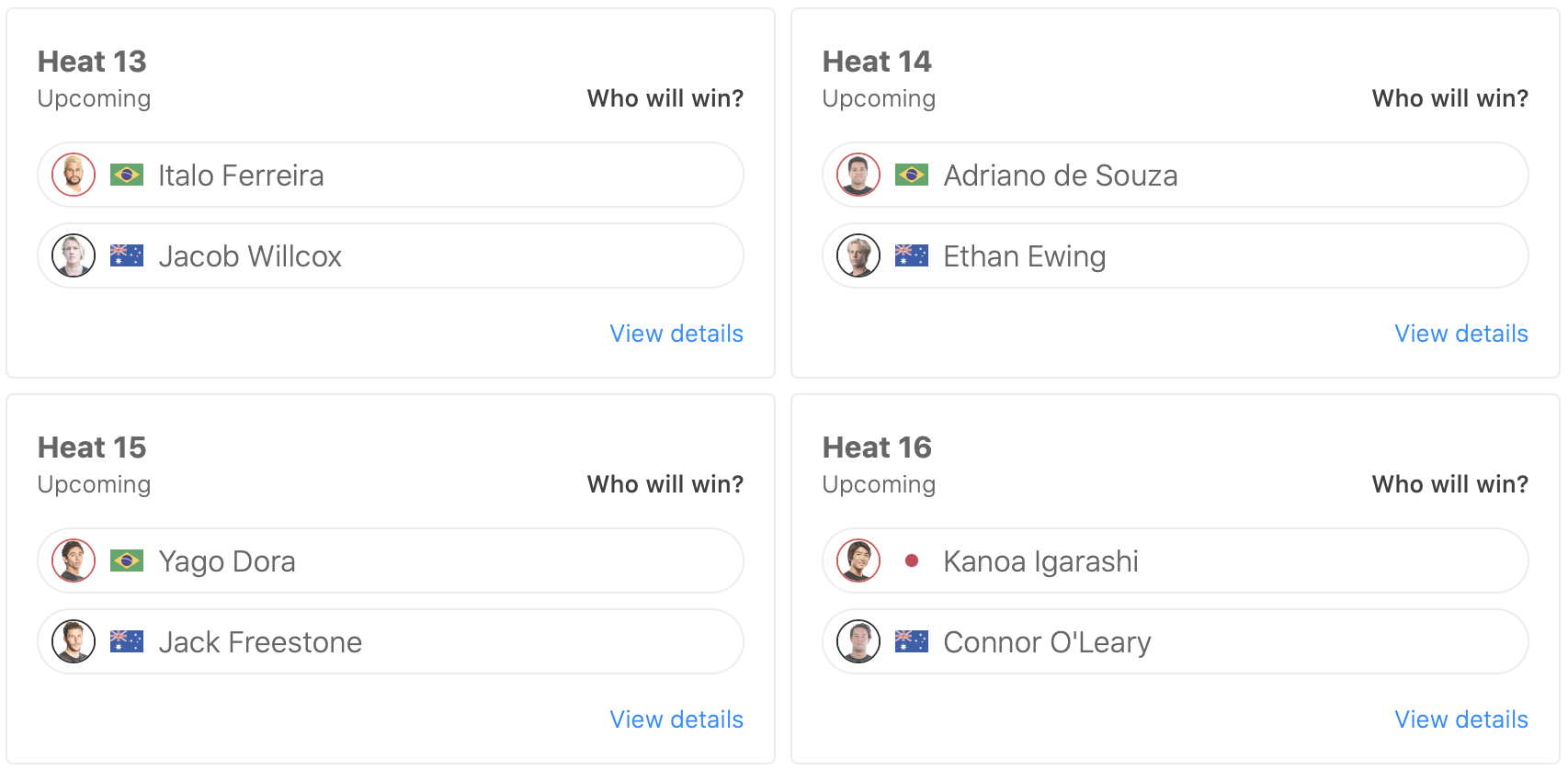
Task: Click the Australia flag beside Jack Freestone
Action: tap(127, 641)
